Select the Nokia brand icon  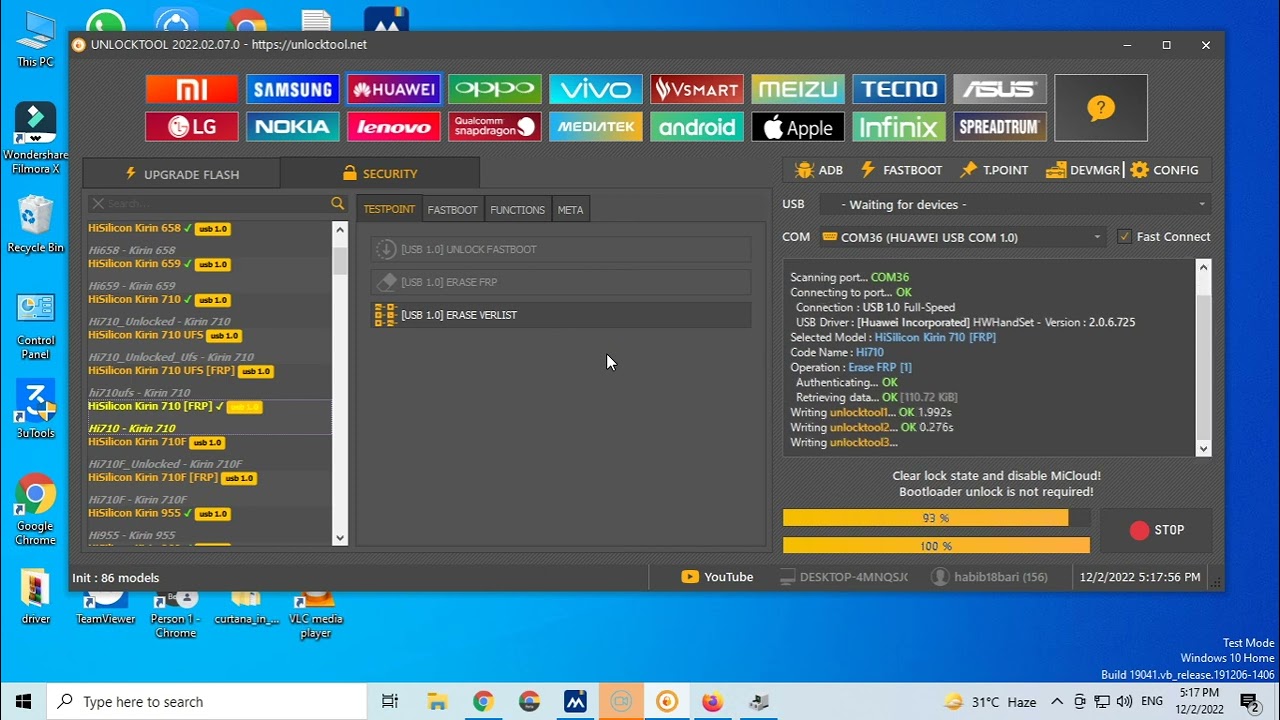(x=293, y=127)
